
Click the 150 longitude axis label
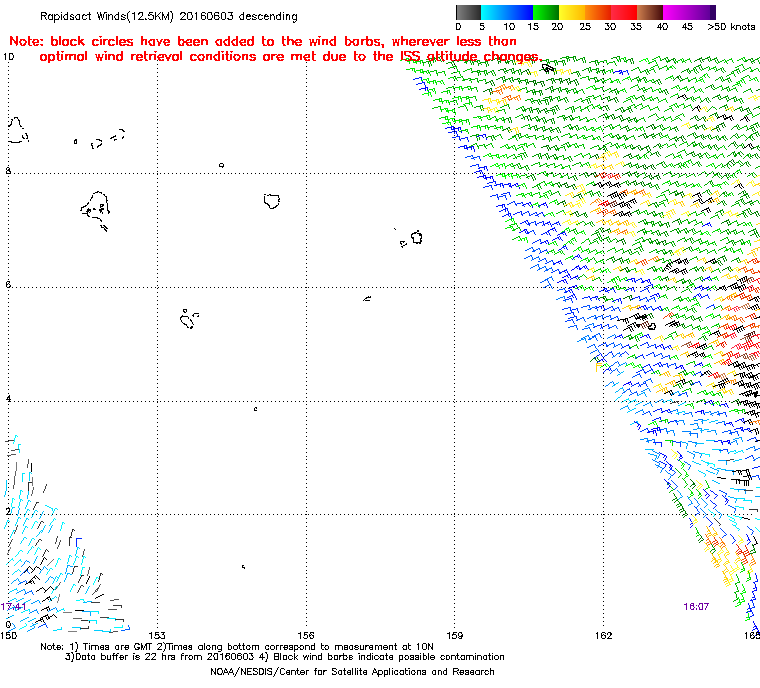click(x=8, y=635)
